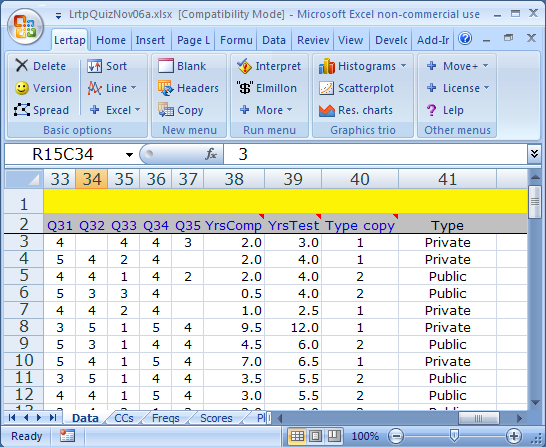Switch to the Scores sheet tab
This screenshot has width=546, height=447.
pos(216,418)
